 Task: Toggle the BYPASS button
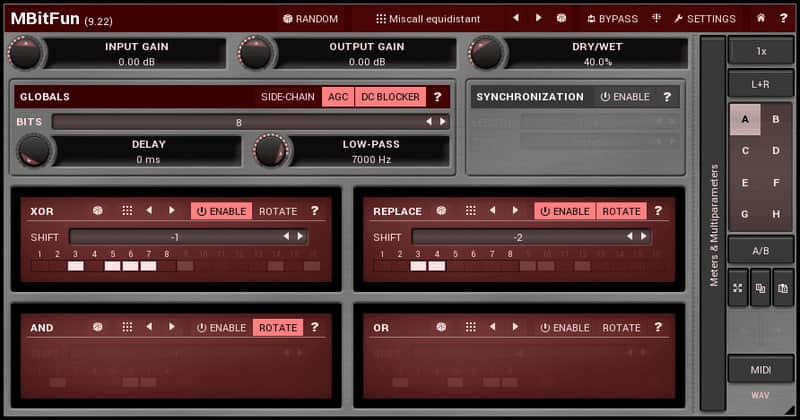point(612,19)
